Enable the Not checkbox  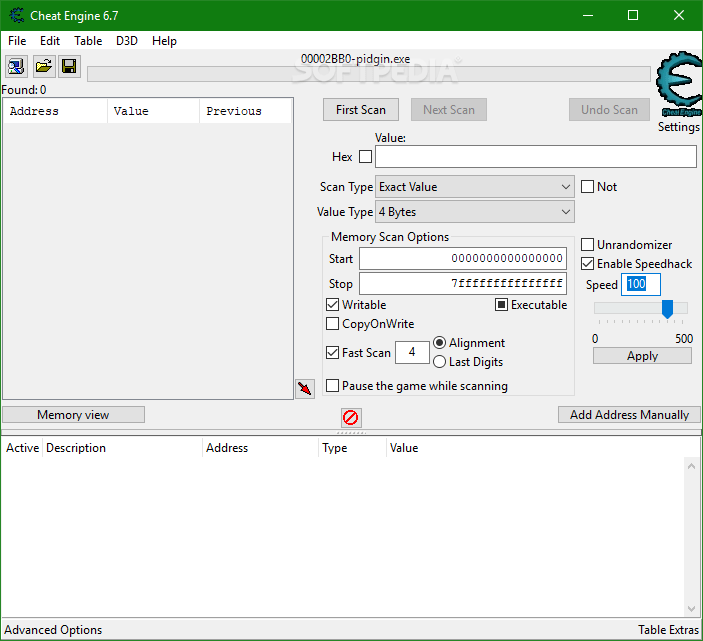click(x=587, y=186)
